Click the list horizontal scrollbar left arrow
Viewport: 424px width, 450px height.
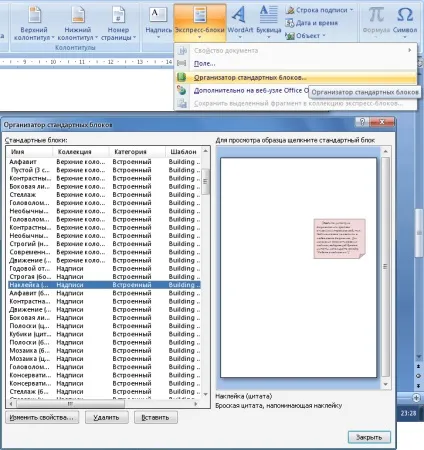click(x=11, y=404)
